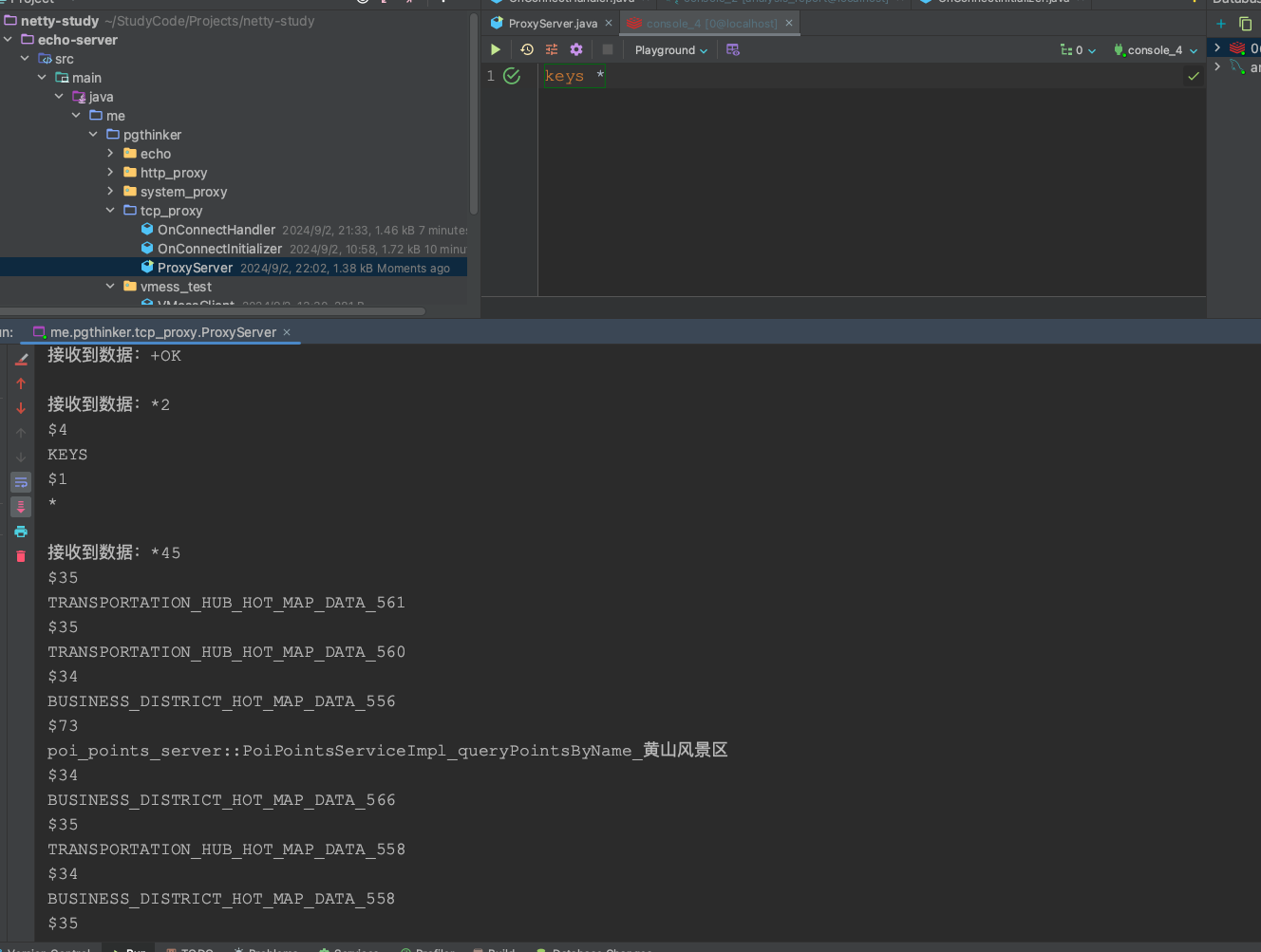This screenshot has height=952, width=1261.
Task: Click the inspection checkmark at the editor's right
Action: (1194, 76)
